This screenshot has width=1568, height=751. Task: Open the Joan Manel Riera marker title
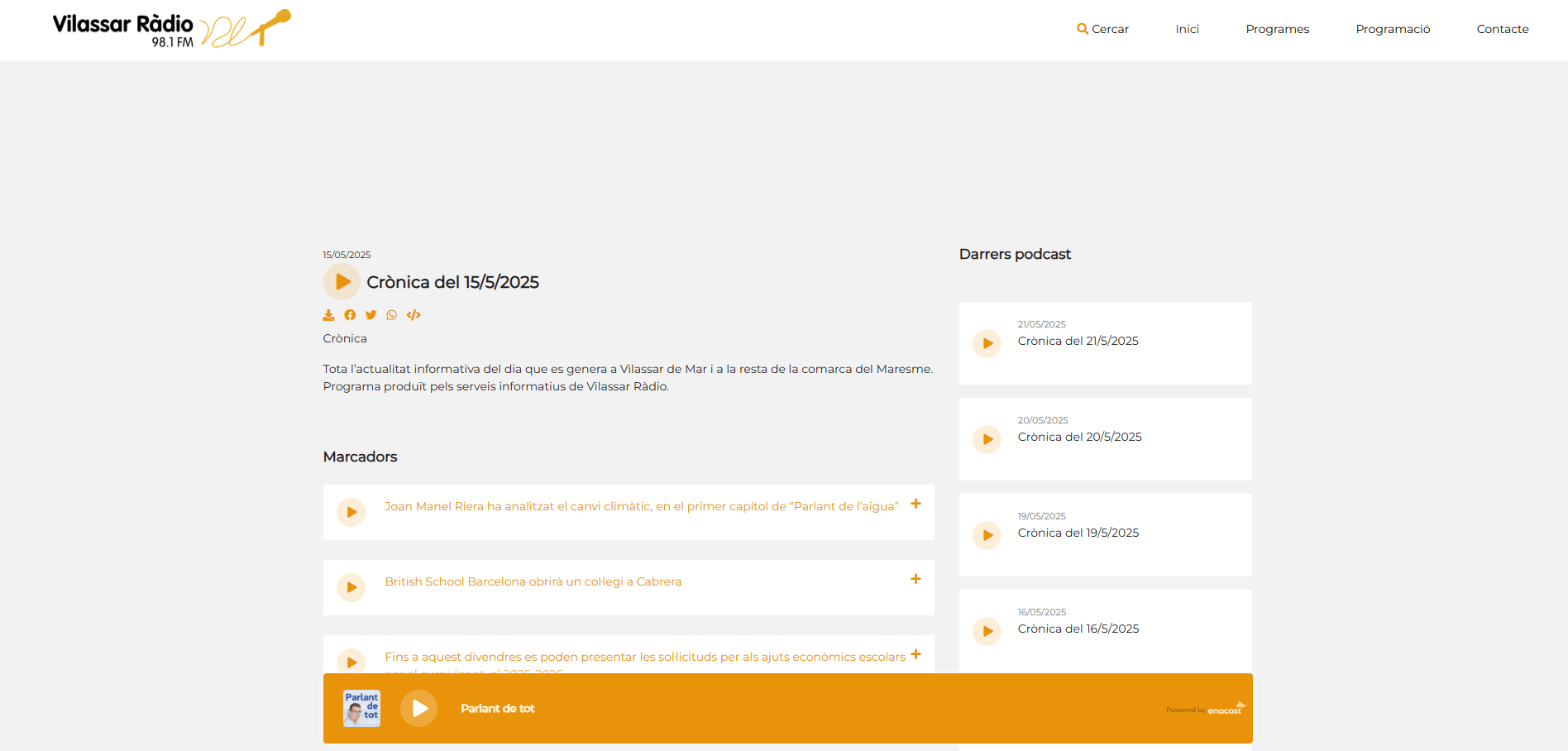click(642, 506)
